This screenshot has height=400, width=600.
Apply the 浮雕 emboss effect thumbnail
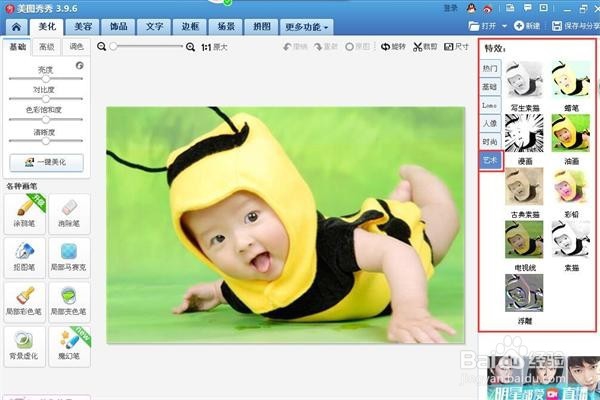pos(524,292)
